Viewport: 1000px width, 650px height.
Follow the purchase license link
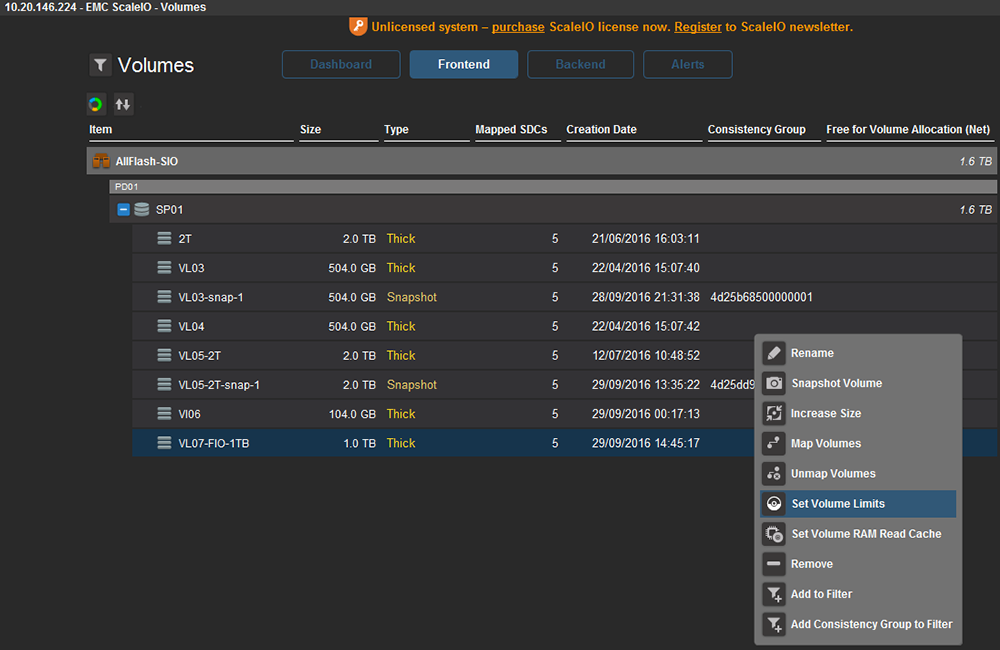click(x=518, y=27)
